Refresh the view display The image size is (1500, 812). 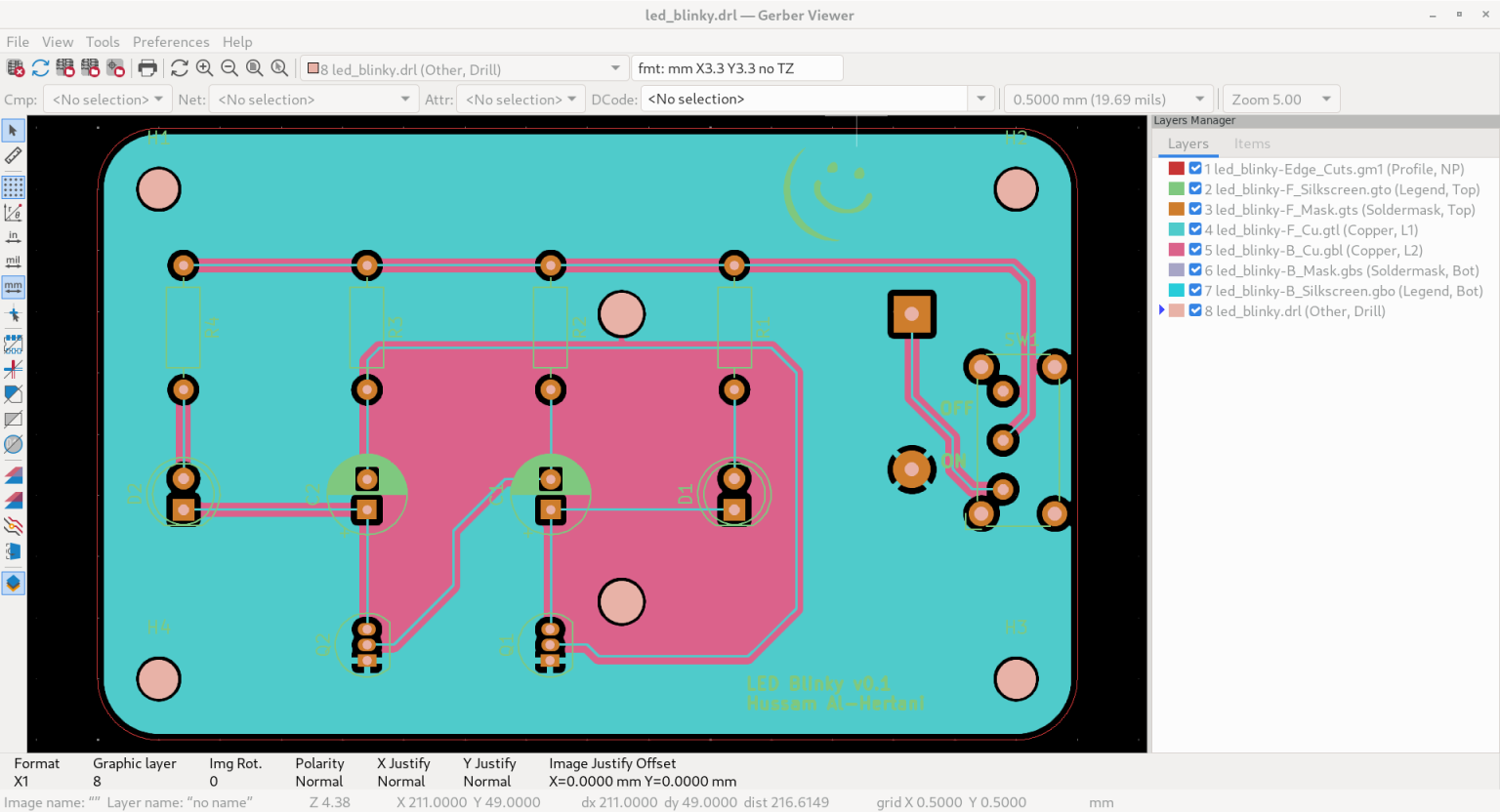(x=180, y=67)
